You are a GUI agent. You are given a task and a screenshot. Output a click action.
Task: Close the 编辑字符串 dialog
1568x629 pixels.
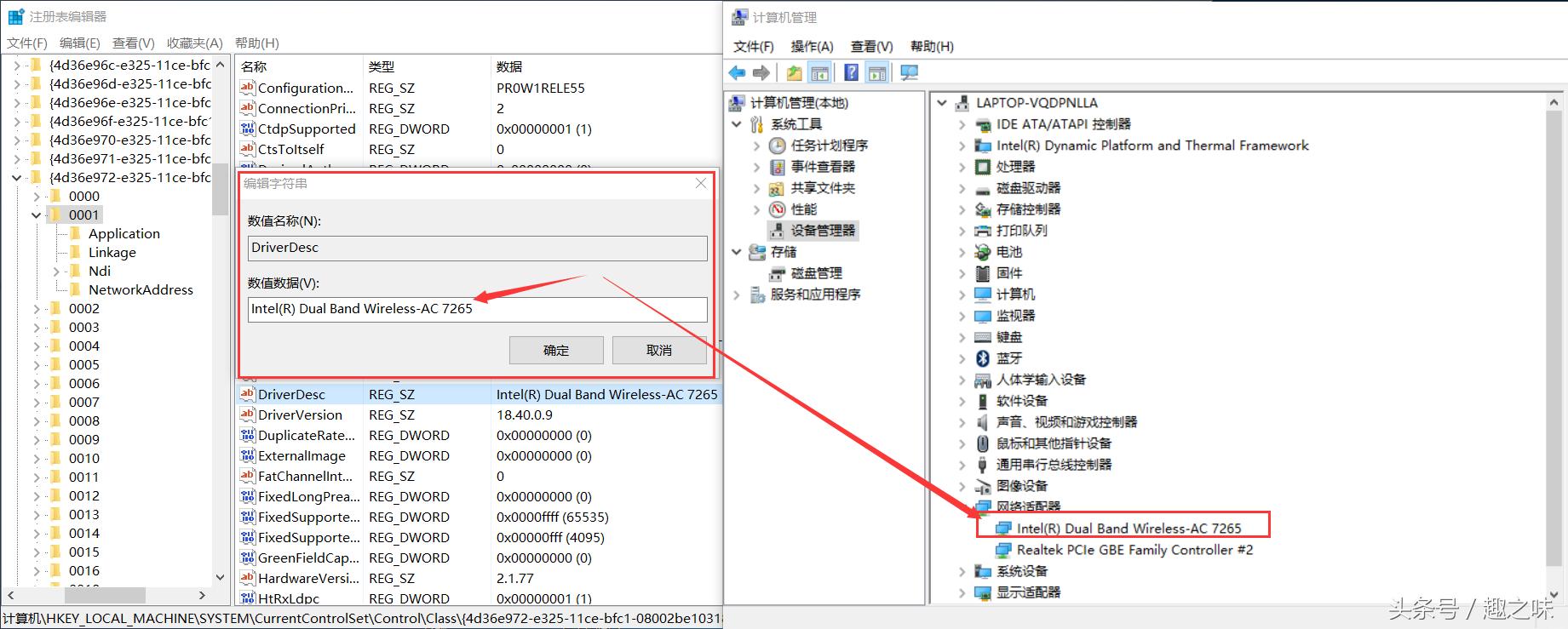point(700,183)
